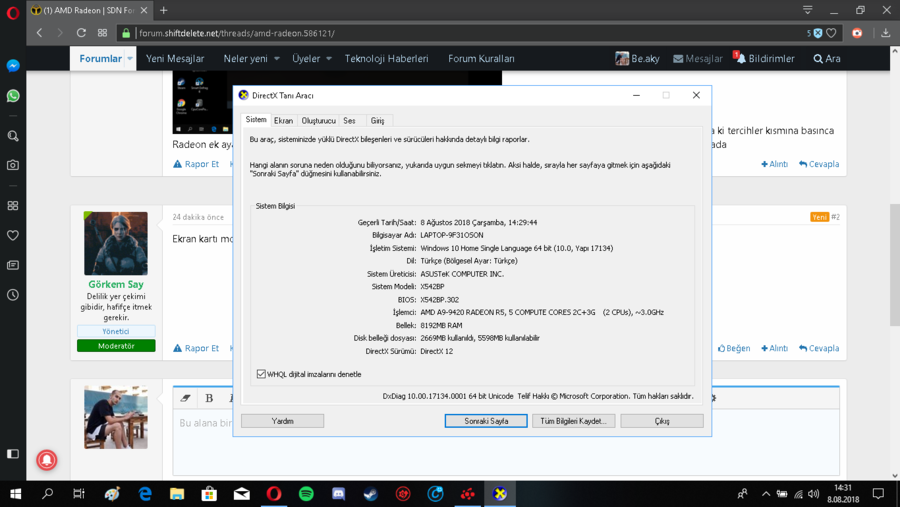Toggle the Opera sidebar panel button
Screen dimensions: 900x507
tap(13, 454)
